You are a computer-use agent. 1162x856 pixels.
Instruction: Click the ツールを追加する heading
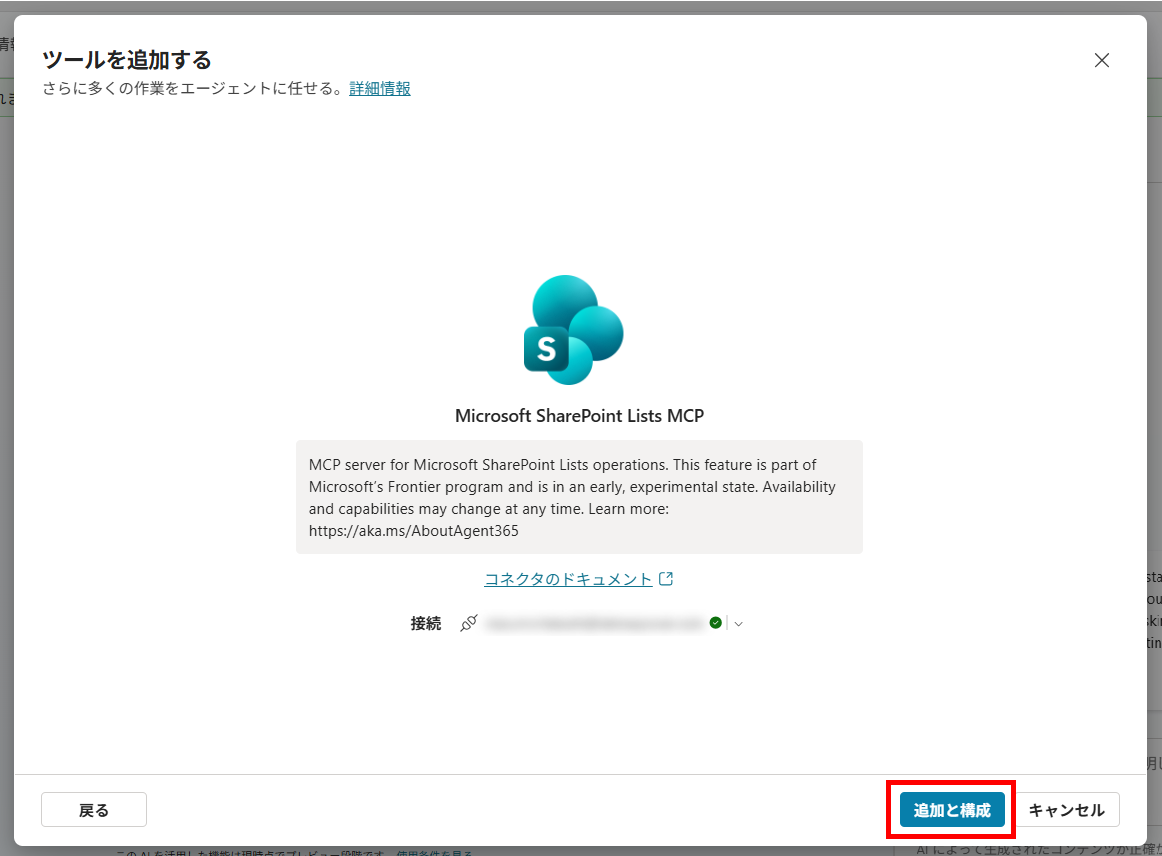(x=127, y=59)
